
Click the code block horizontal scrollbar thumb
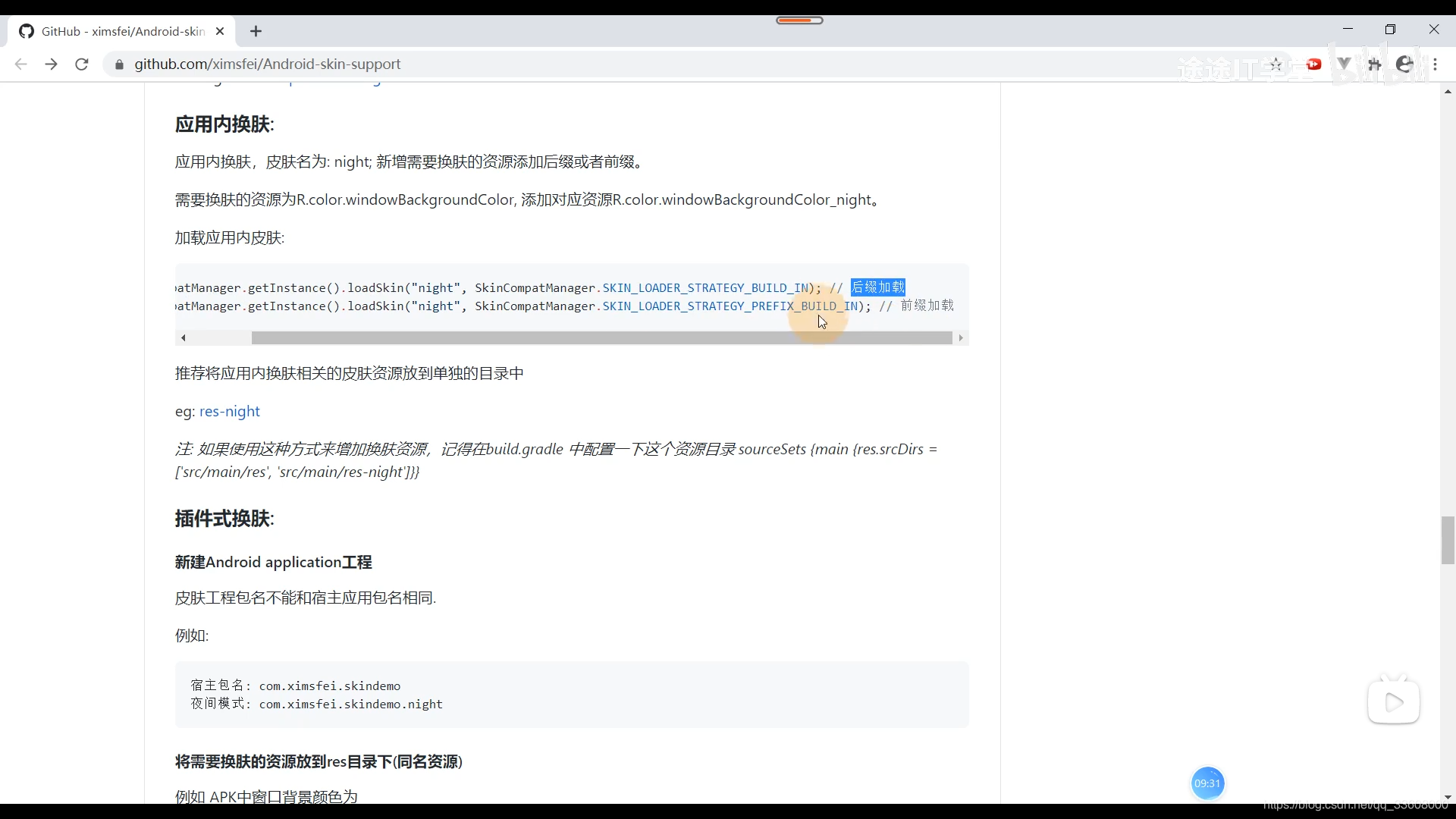601,337
